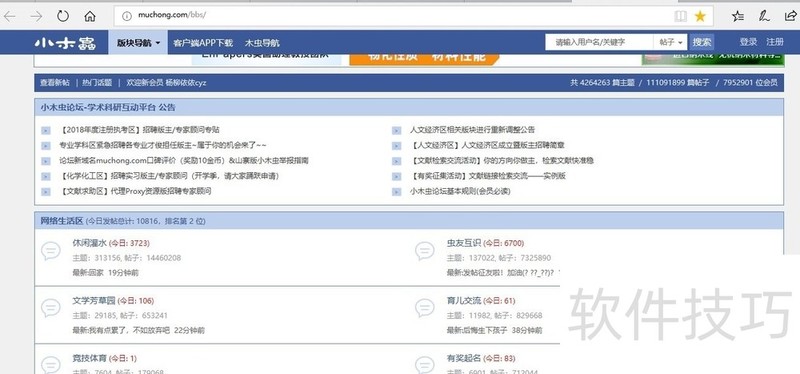The width and height of the screenshot is (800, 374).
Task: Click speech bubble icon beside 文学芳草园
Action: coord(51,308)
